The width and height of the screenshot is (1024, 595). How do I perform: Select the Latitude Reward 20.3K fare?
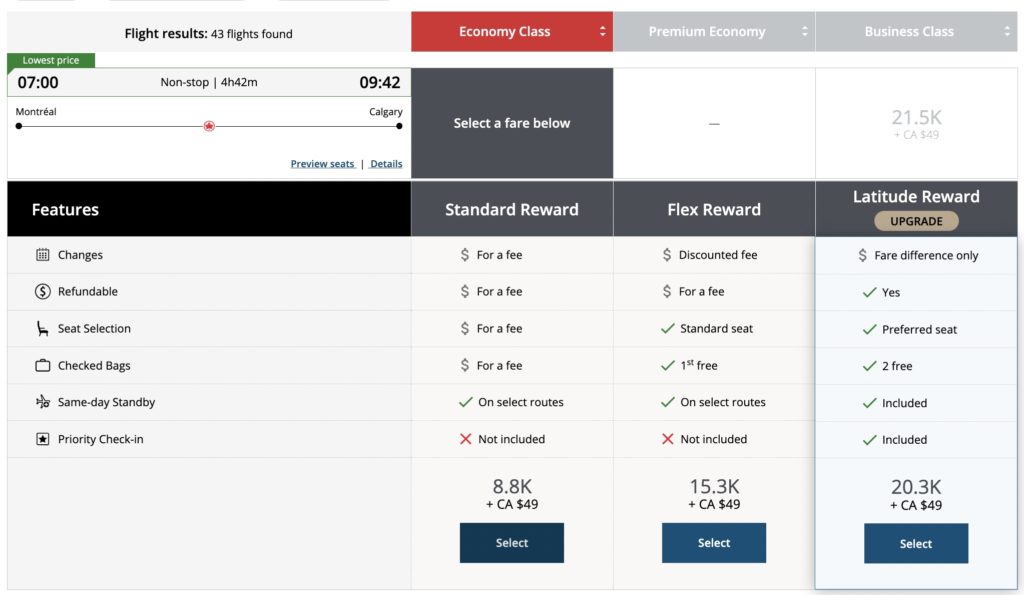point(916,544)
